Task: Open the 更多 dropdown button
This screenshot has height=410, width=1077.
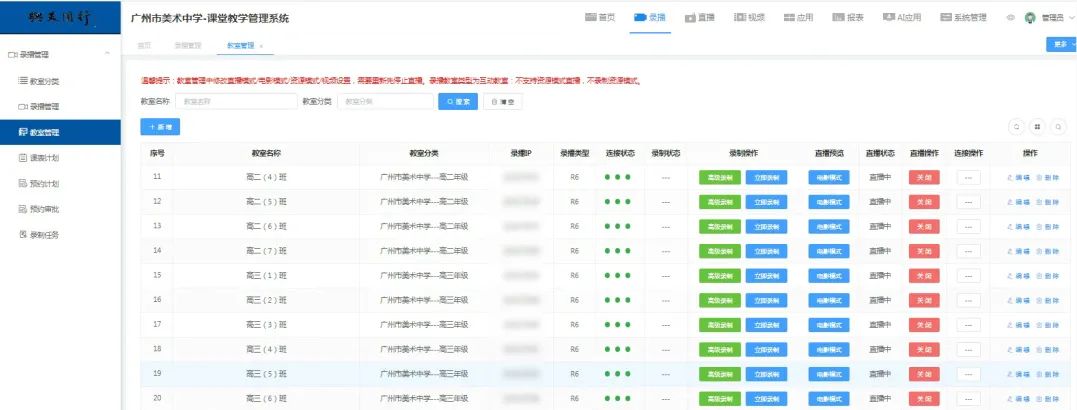Action: 1060,45
